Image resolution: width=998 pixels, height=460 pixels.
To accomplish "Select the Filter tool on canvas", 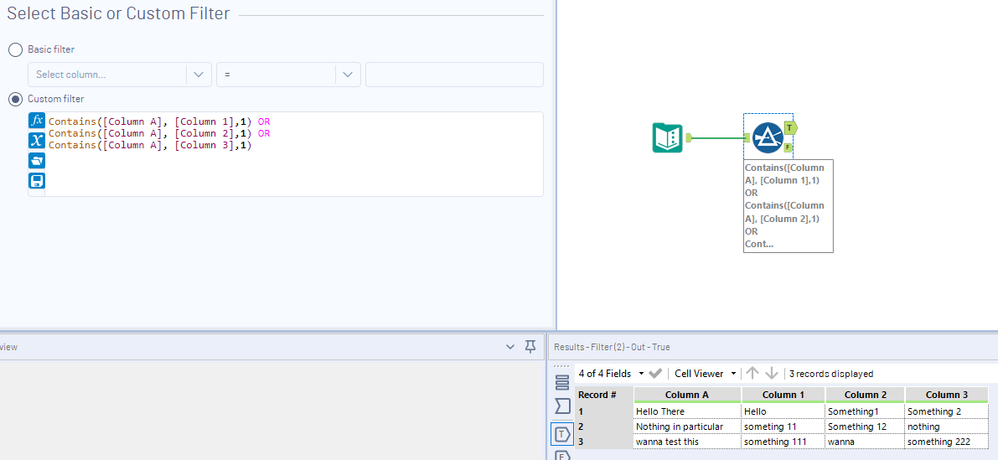I will pos(768,138).
